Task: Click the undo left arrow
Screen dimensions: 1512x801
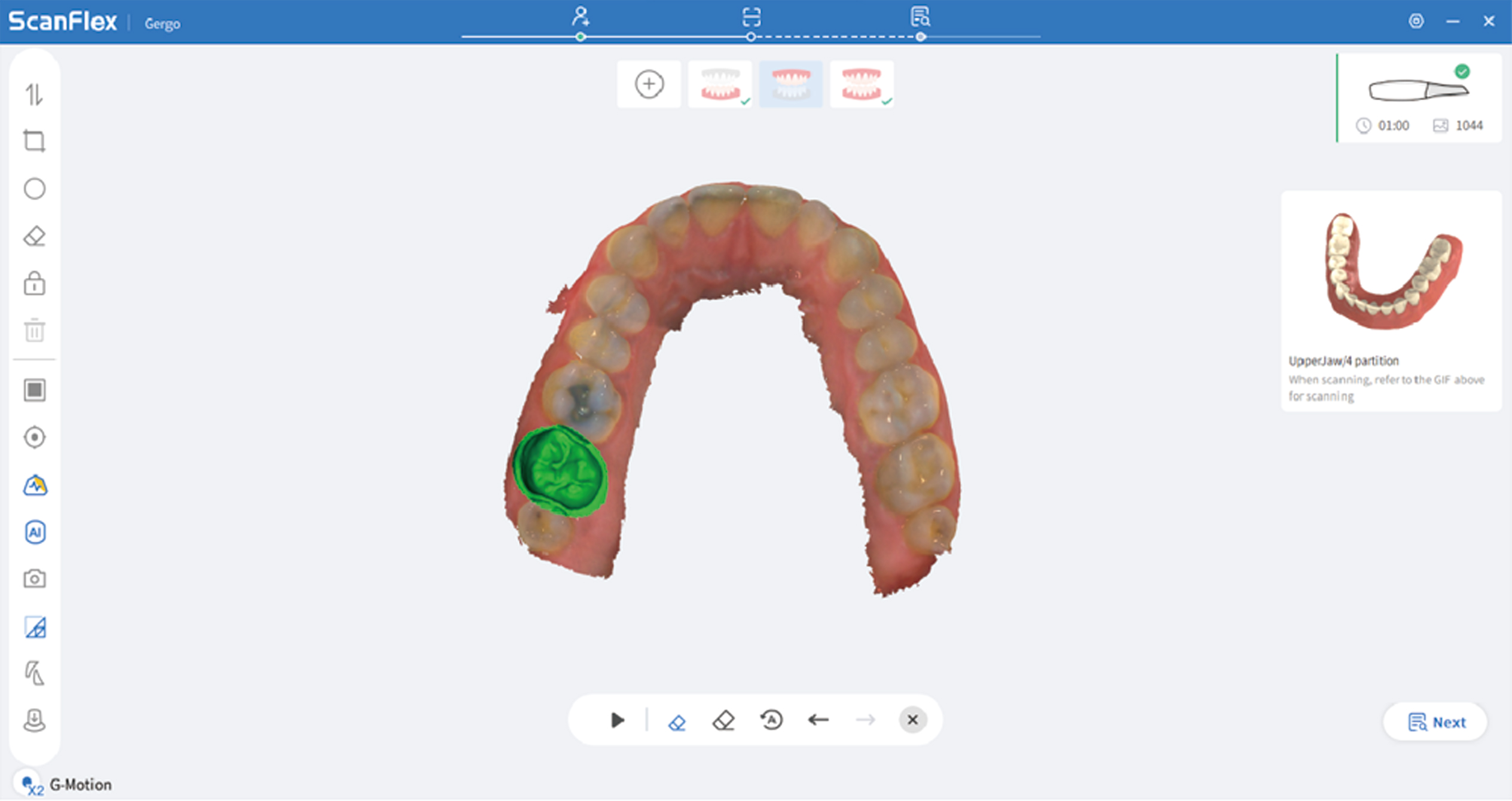Action: pyautogui.click(x=818, y=720)
